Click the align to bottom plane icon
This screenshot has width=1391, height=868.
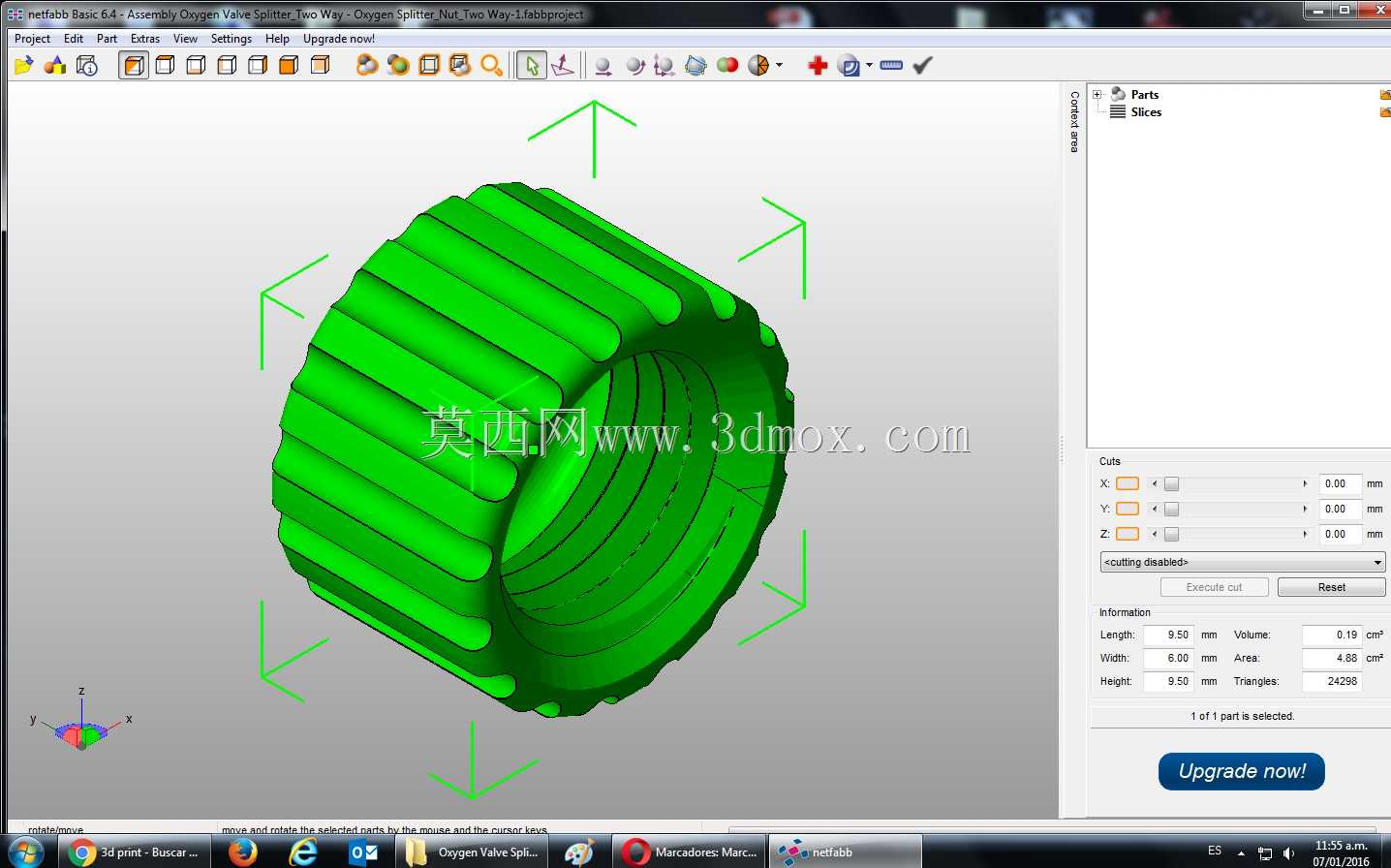click(563, 66)
